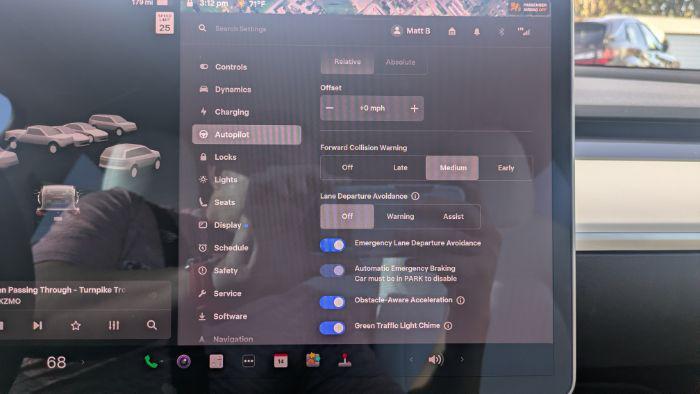Open the Calendar app in dock
Screen dimensions: 700x394
click(x=281, y=361)
